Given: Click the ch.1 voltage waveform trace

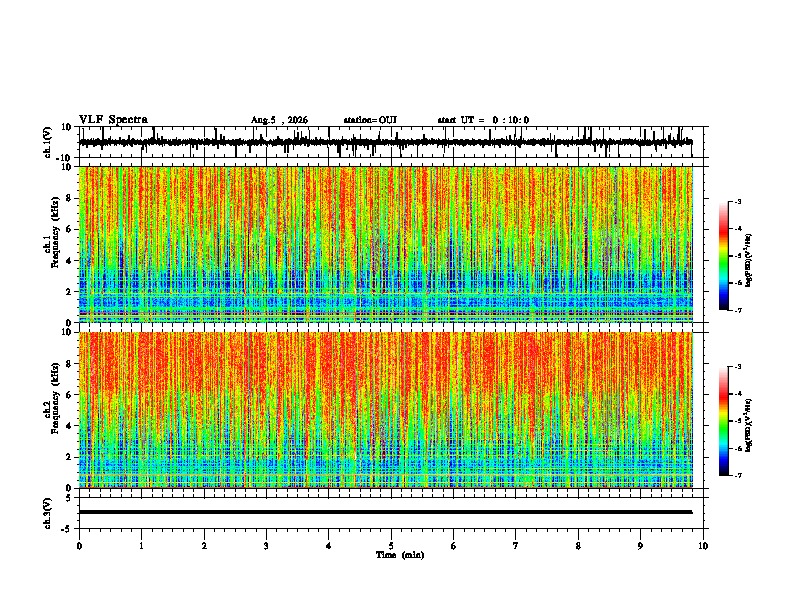Looking at the screenshot, I should coord(385,142).
